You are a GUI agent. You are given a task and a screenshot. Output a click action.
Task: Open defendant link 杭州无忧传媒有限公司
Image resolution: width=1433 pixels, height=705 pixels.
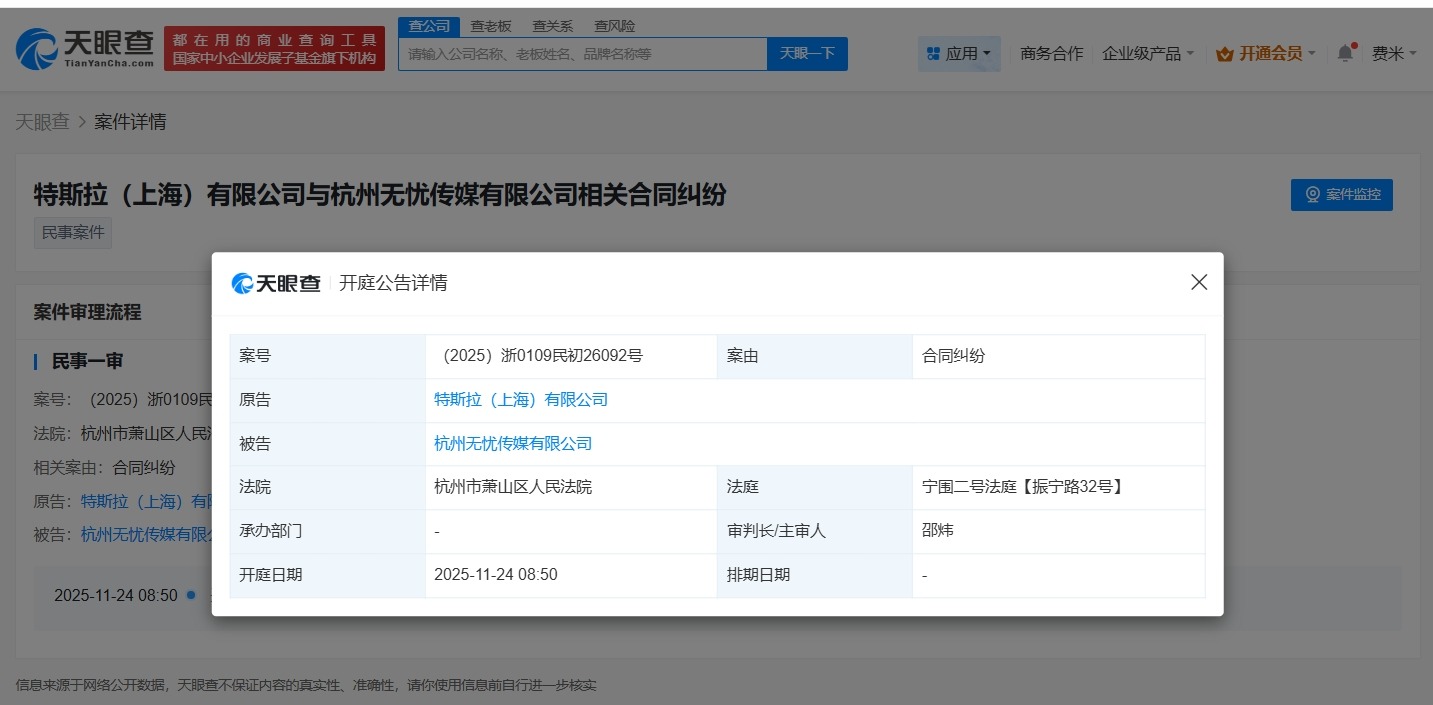tap(514, 443)
